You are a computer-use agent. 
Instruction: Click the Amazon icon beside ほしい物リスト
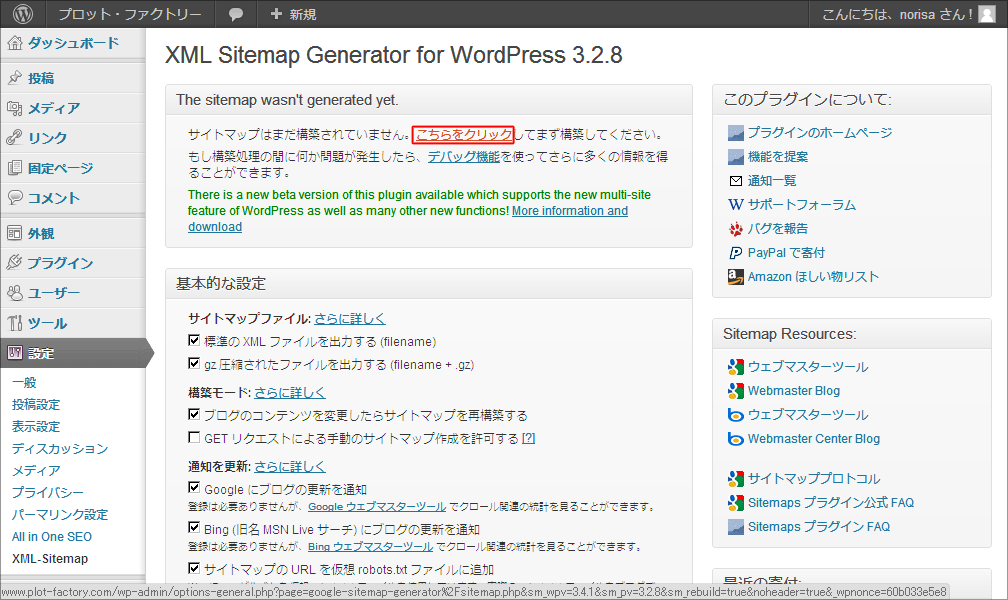tap(735, 277)
